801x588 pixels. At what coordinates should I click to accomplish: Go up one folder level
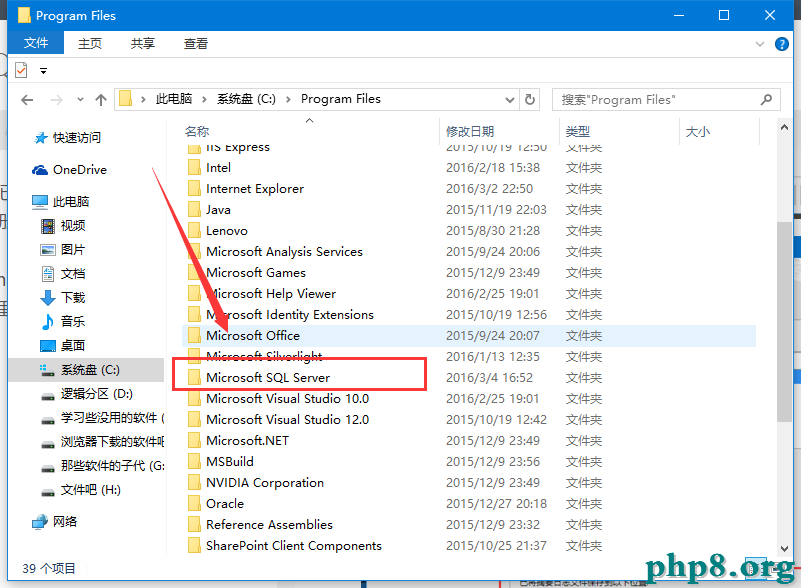tap(101, 100)
